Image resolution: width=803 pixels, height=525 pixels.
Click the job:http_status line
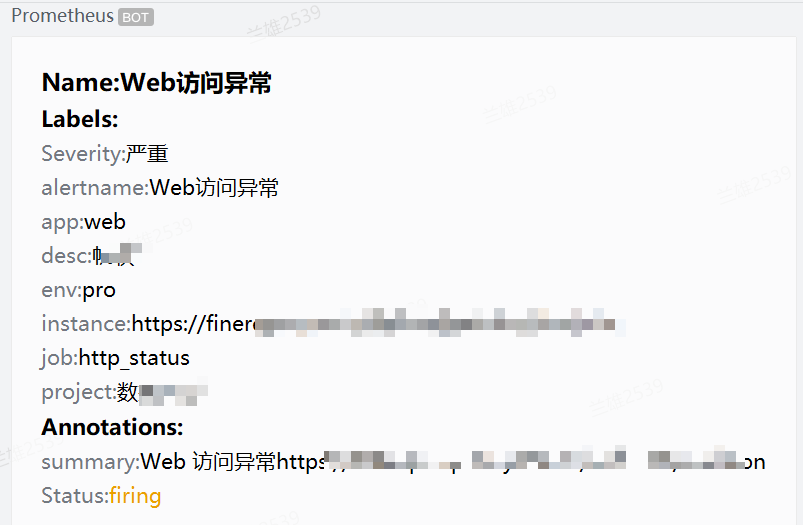115,358
